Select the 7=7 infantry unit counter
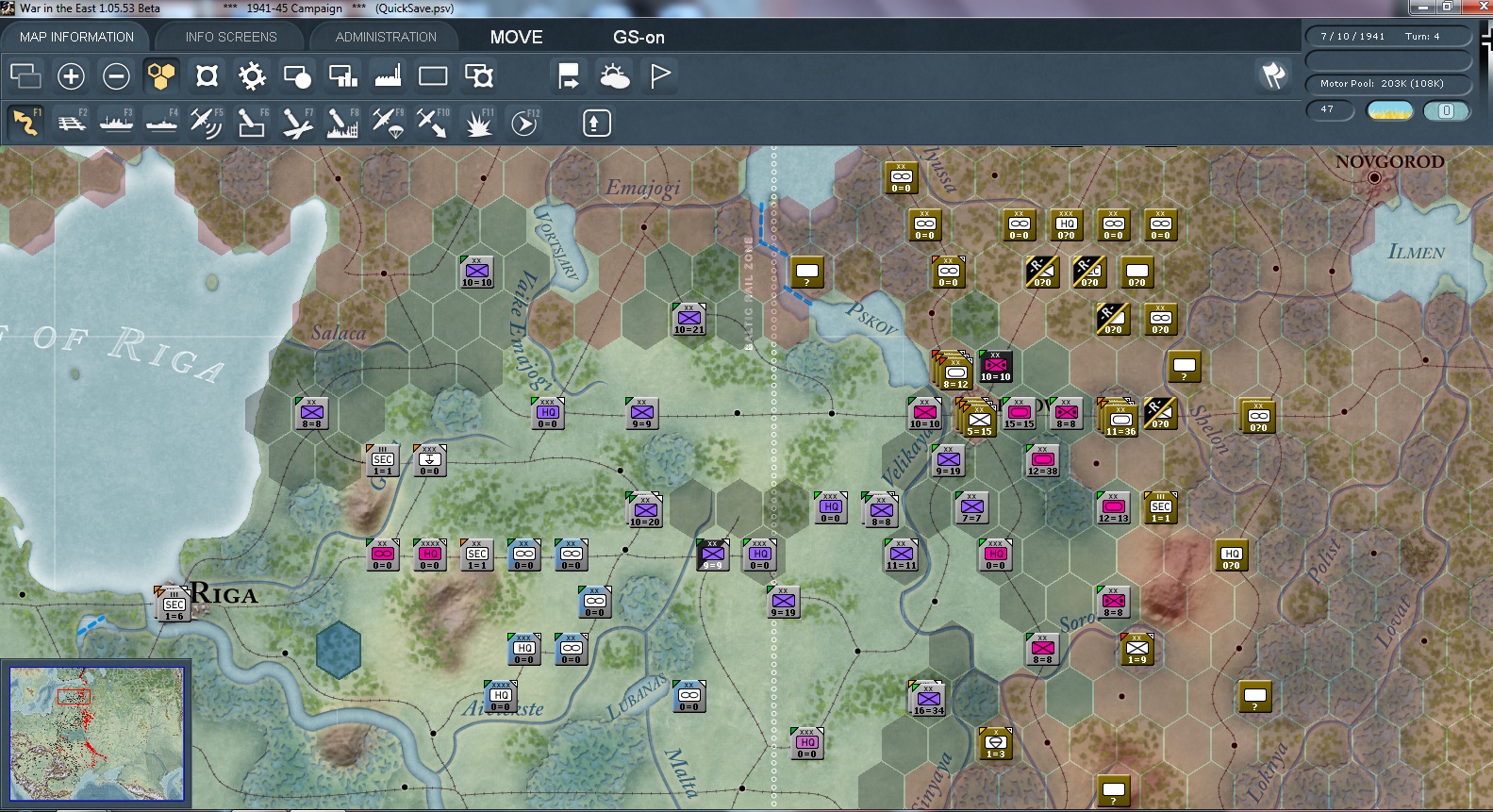The image size is (1493, 812). pyautogui.click(x=972, y=508)
